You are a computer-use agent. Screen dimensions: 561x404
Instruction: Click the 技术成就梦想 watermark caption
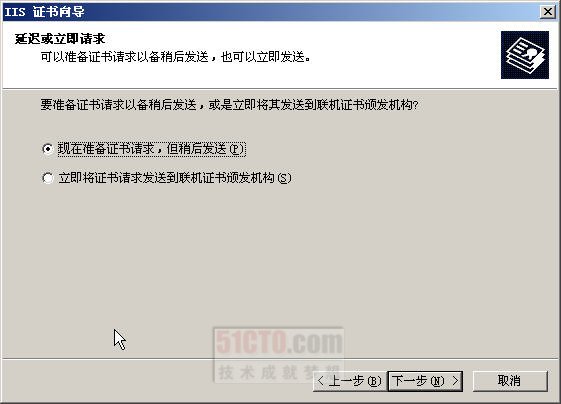click(x=278, y=372)
